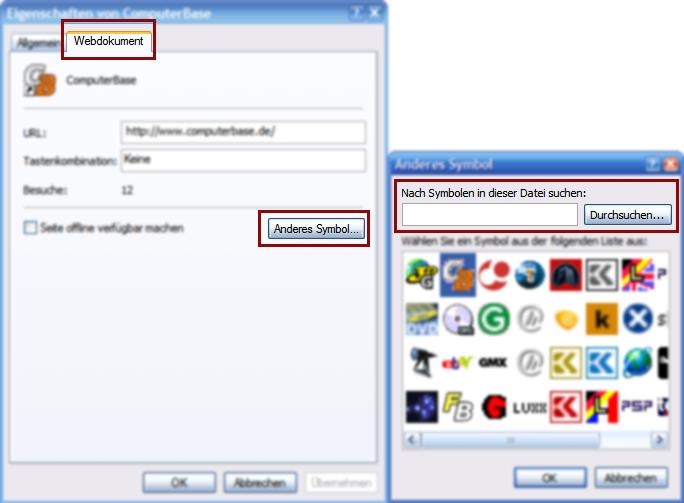Click the 'Durchsuchen...' button
Screen dimensions: 684x503
pyautogui.click(x=627, y=215)
